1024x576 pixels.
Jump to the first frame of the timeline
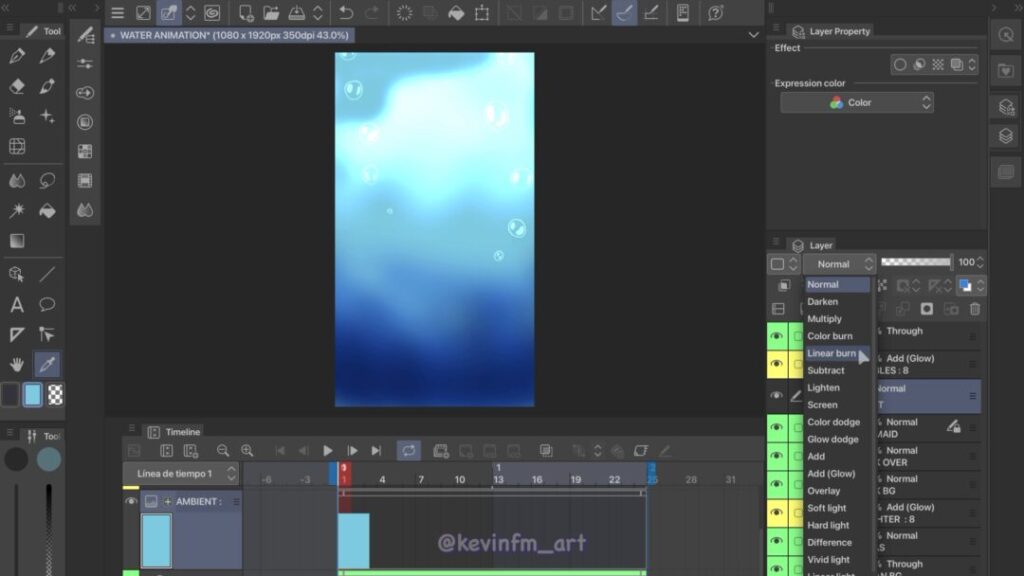tap(280, 451)
